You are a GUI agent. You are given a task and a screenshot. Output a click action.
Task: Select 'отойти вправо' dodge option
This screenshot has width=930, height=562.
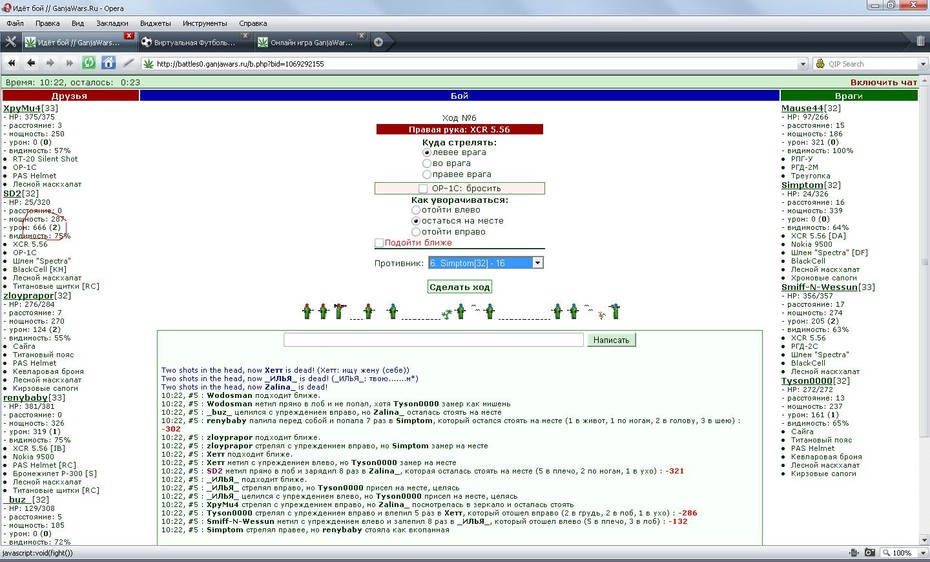pos(416,232)
